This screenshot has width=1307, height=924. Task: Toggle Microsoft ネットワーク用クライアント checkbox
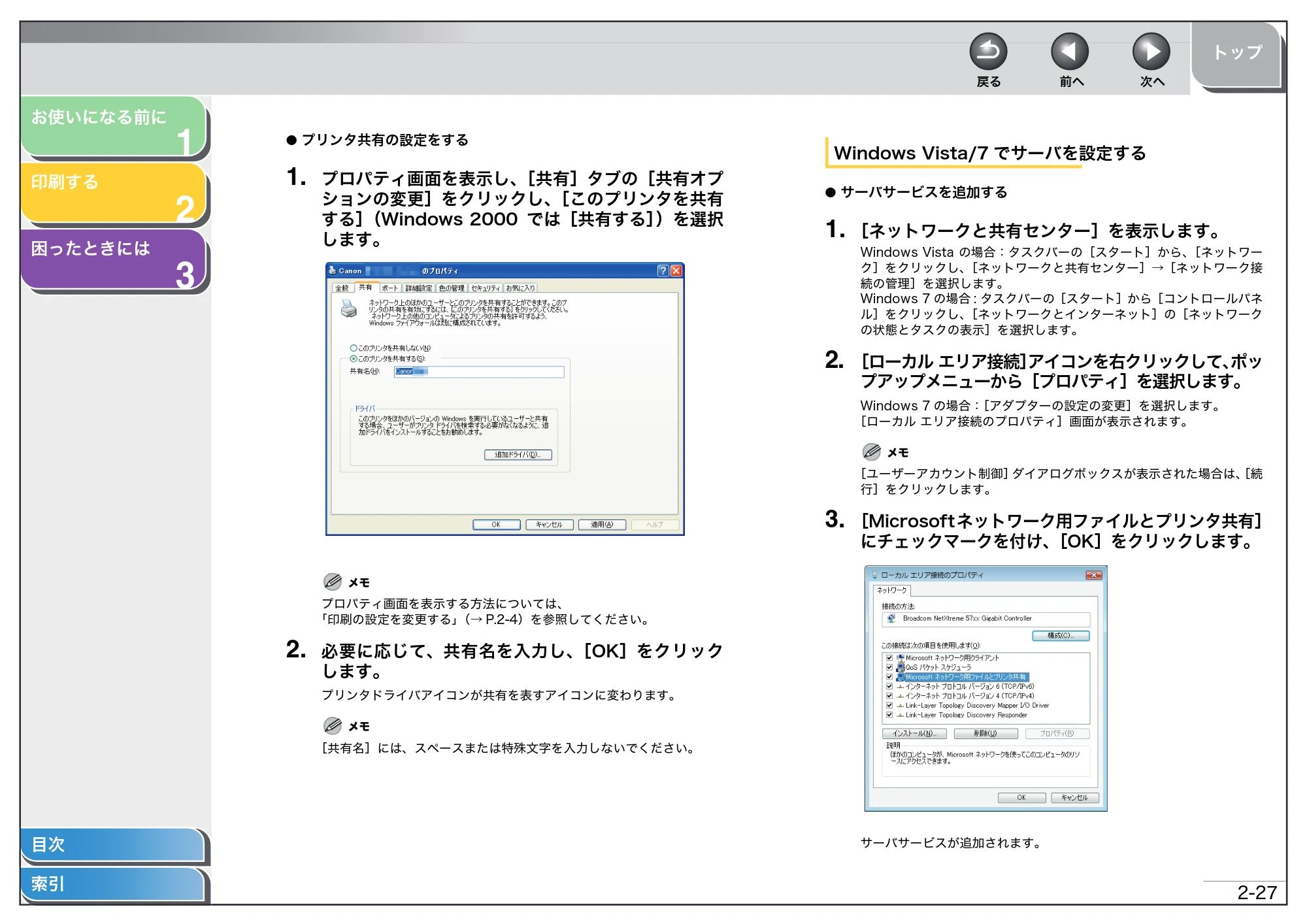click(x=889, y=658)
